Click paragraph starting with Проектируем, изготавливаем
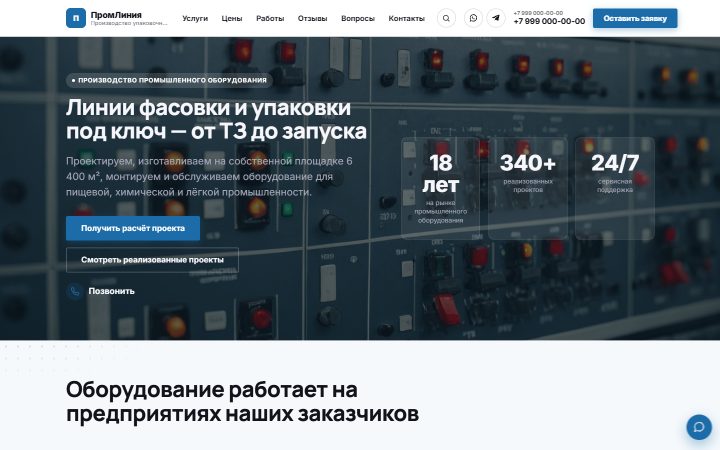The height and width of the screenshot is (450, 720). (x=209, y=177)
